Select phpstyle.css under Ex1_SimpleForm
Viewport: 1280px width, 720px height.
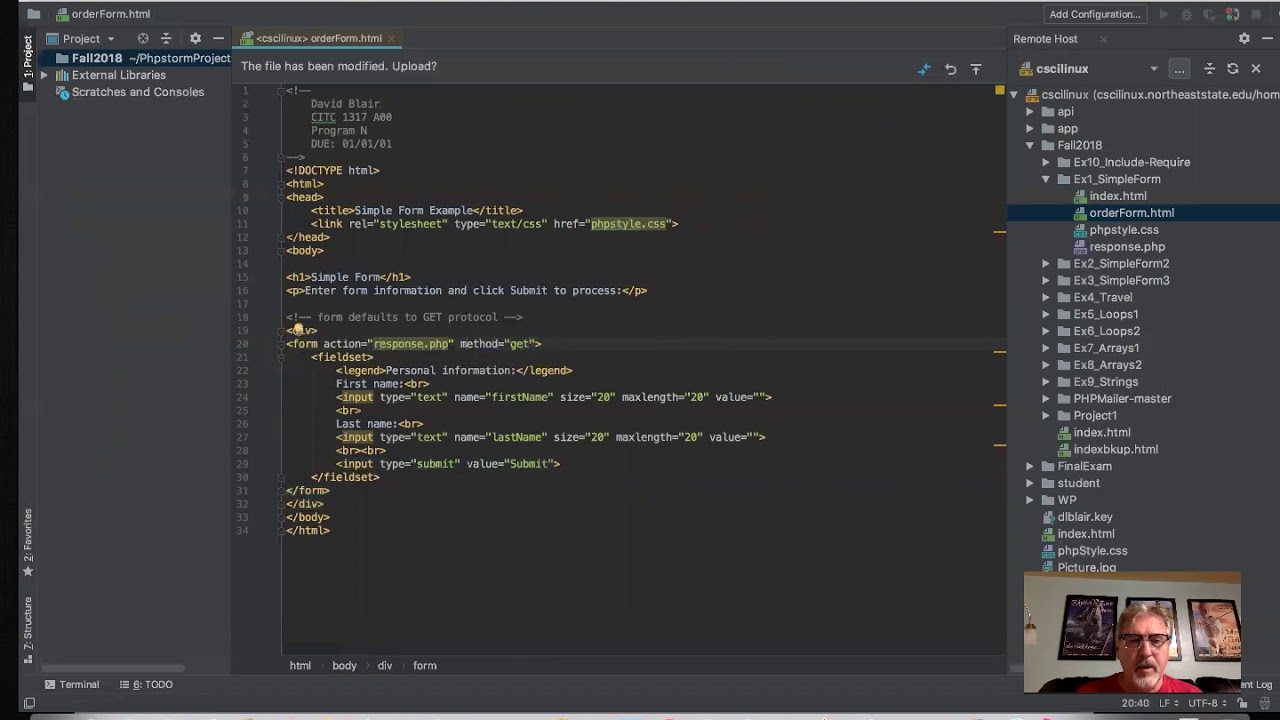pos(1124,230)
